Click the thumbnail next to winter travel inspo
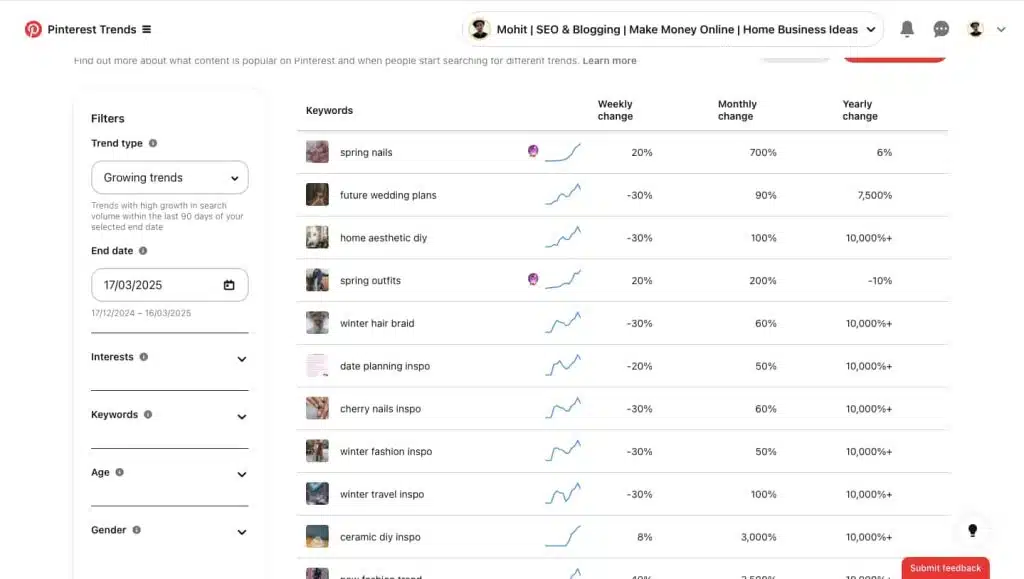The width and height of the screenshot is (1024, 579). pos(317,493)
